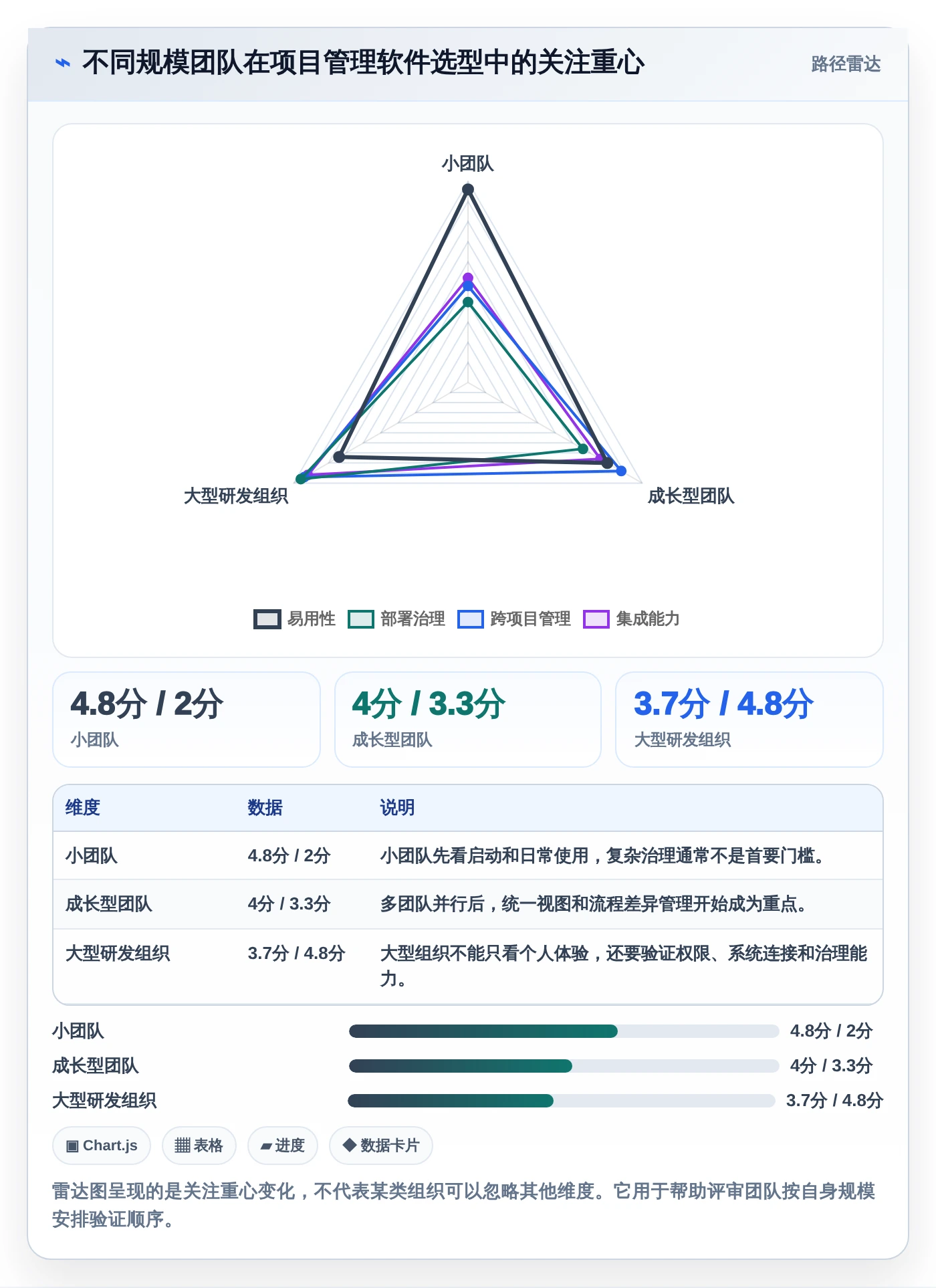Click the 路径雷达 label in header

click(x=846, y=64)
